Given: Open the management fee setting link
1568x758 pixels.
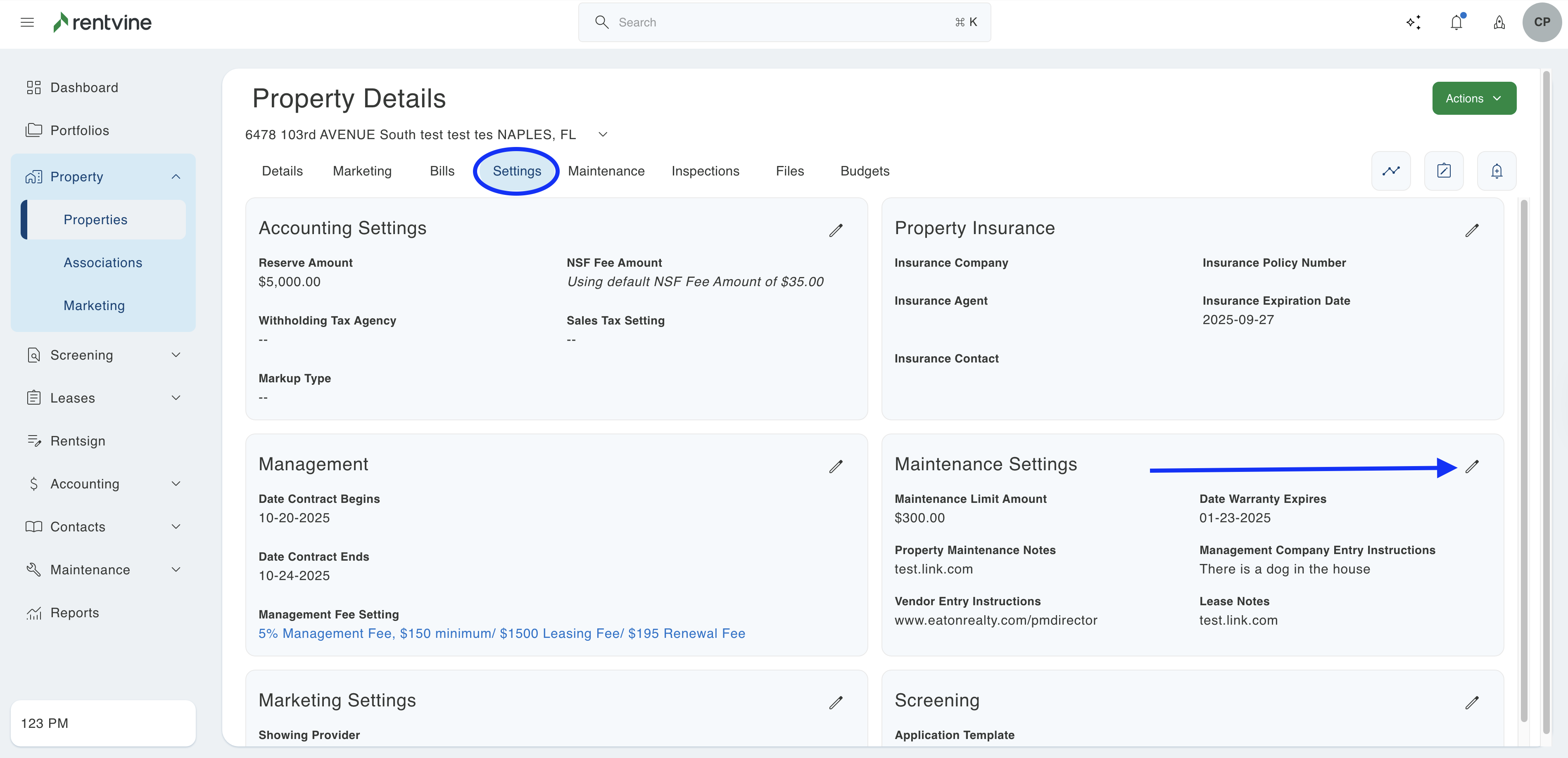Looking at the screenshot, I should click(501, 633).
